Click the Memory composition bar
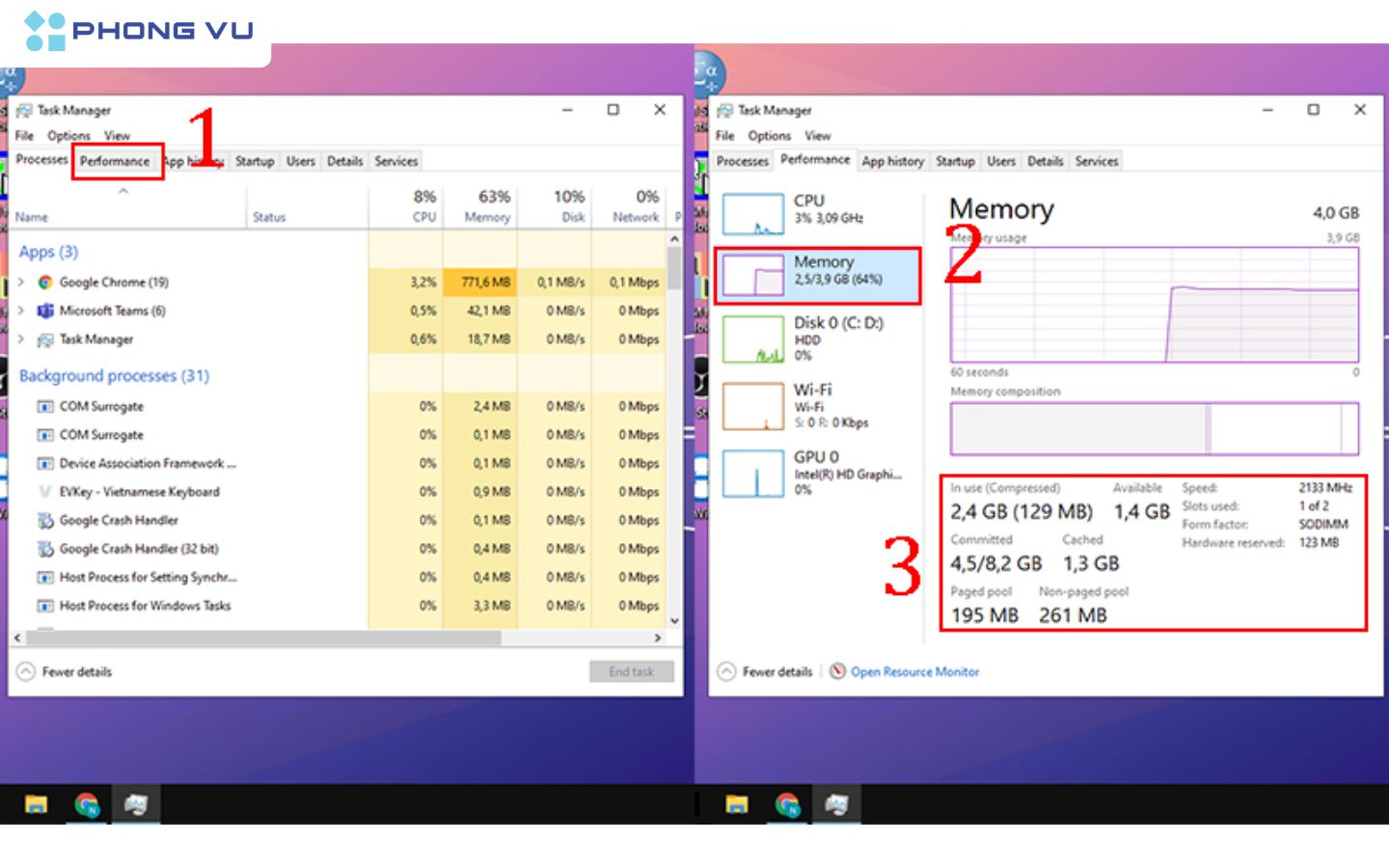 point(1155,428)
